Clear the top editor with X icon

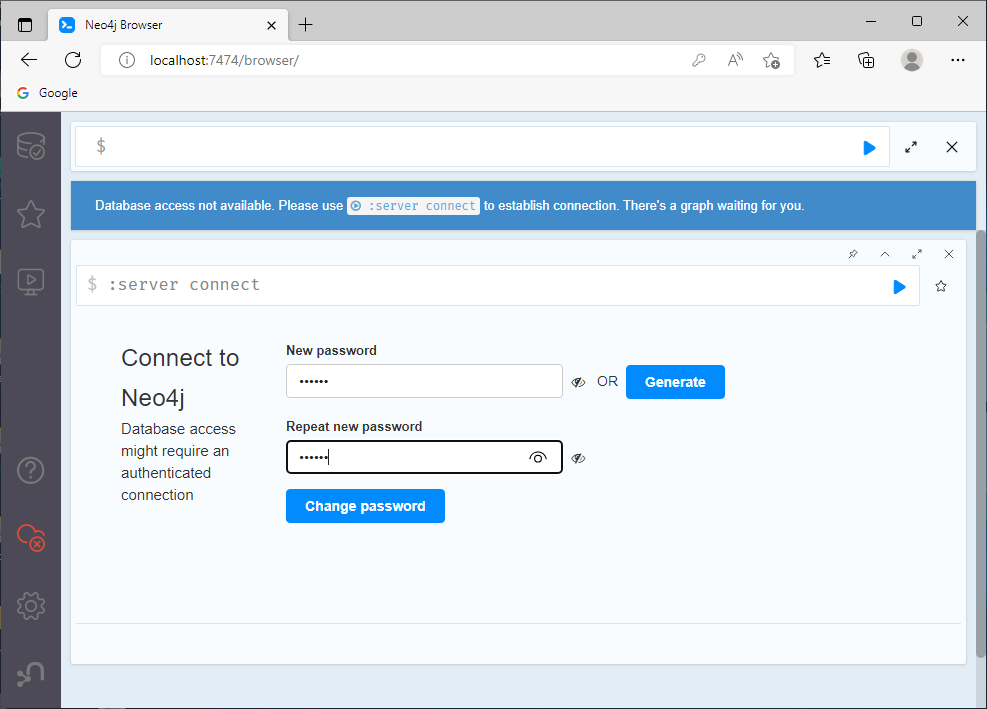click(952, 147)
